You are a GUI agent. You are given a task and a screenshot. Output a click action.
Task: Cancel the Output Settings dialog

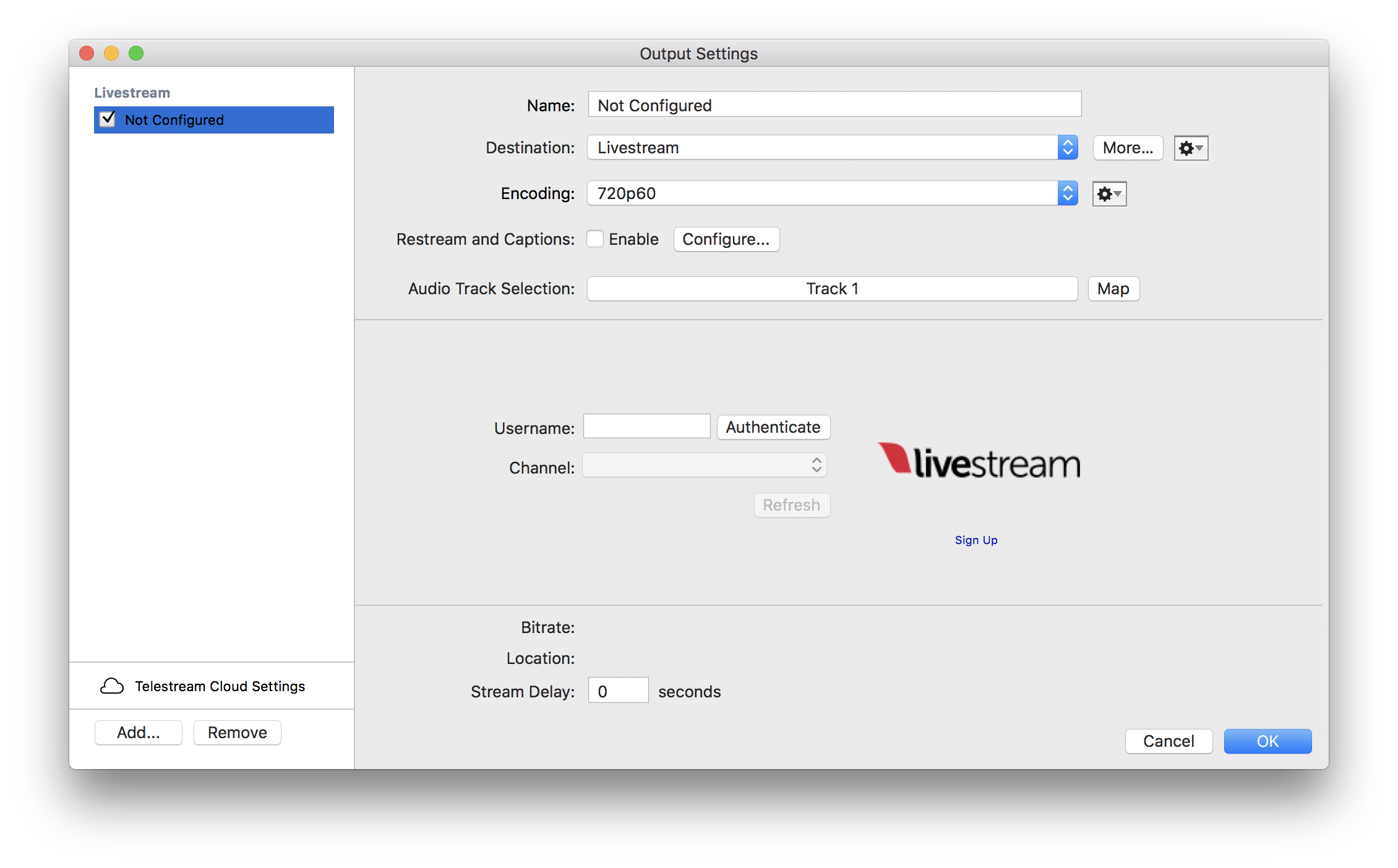[x=1169, y=741]
